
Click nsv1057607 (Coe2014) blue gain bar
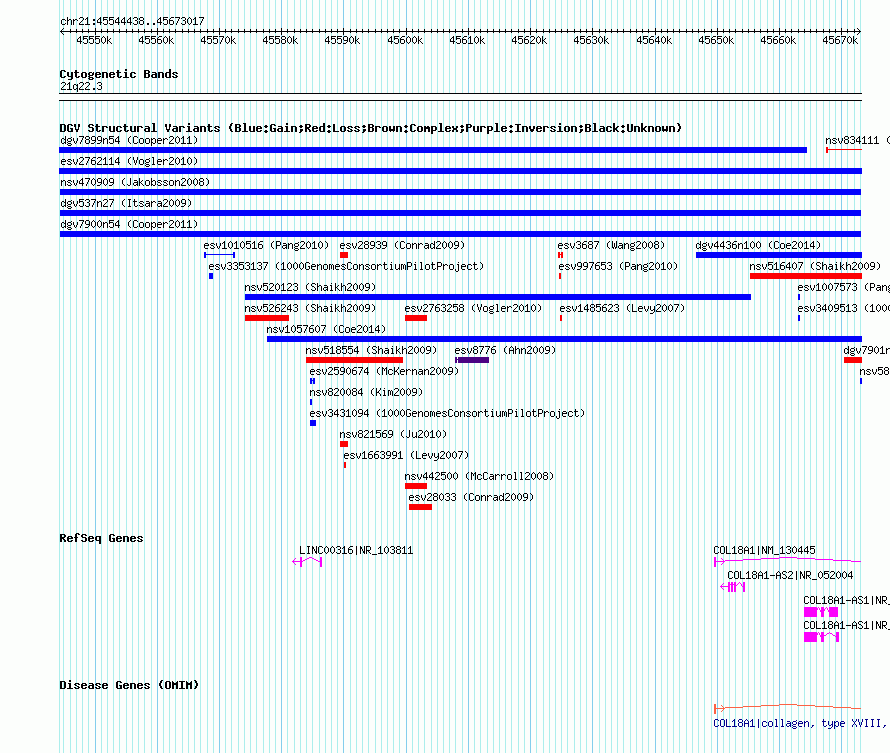coord(564,339)
